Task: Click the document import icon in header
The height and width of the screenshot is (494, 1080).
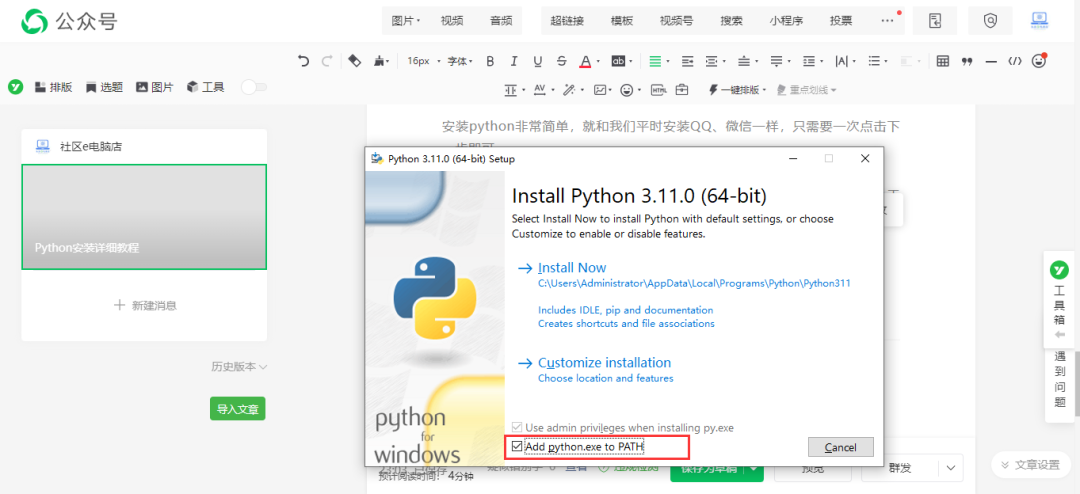Action: tap(935, 21)
